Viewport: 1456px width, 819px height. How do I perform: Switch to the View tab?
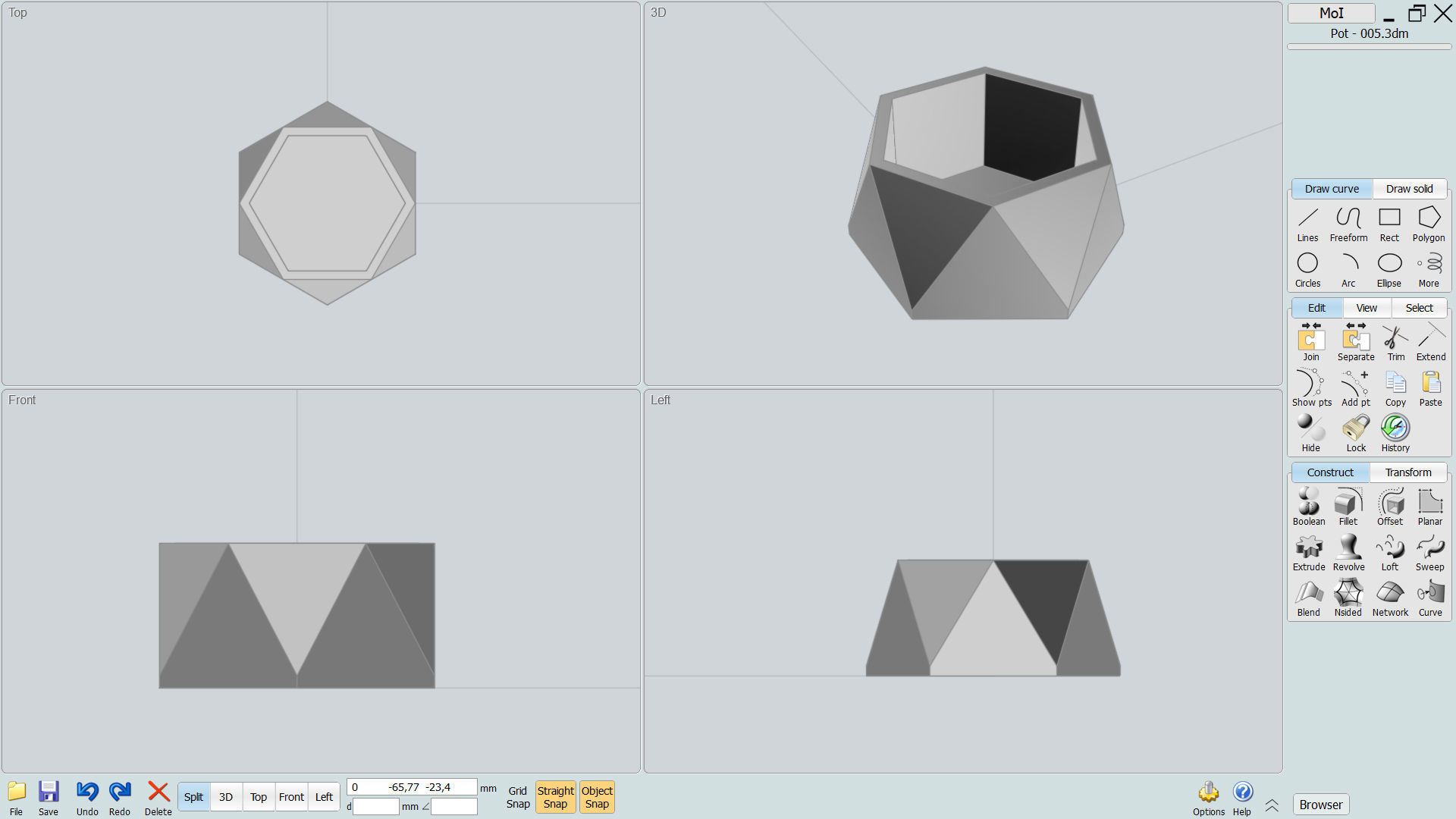(x=1367, y=308)
